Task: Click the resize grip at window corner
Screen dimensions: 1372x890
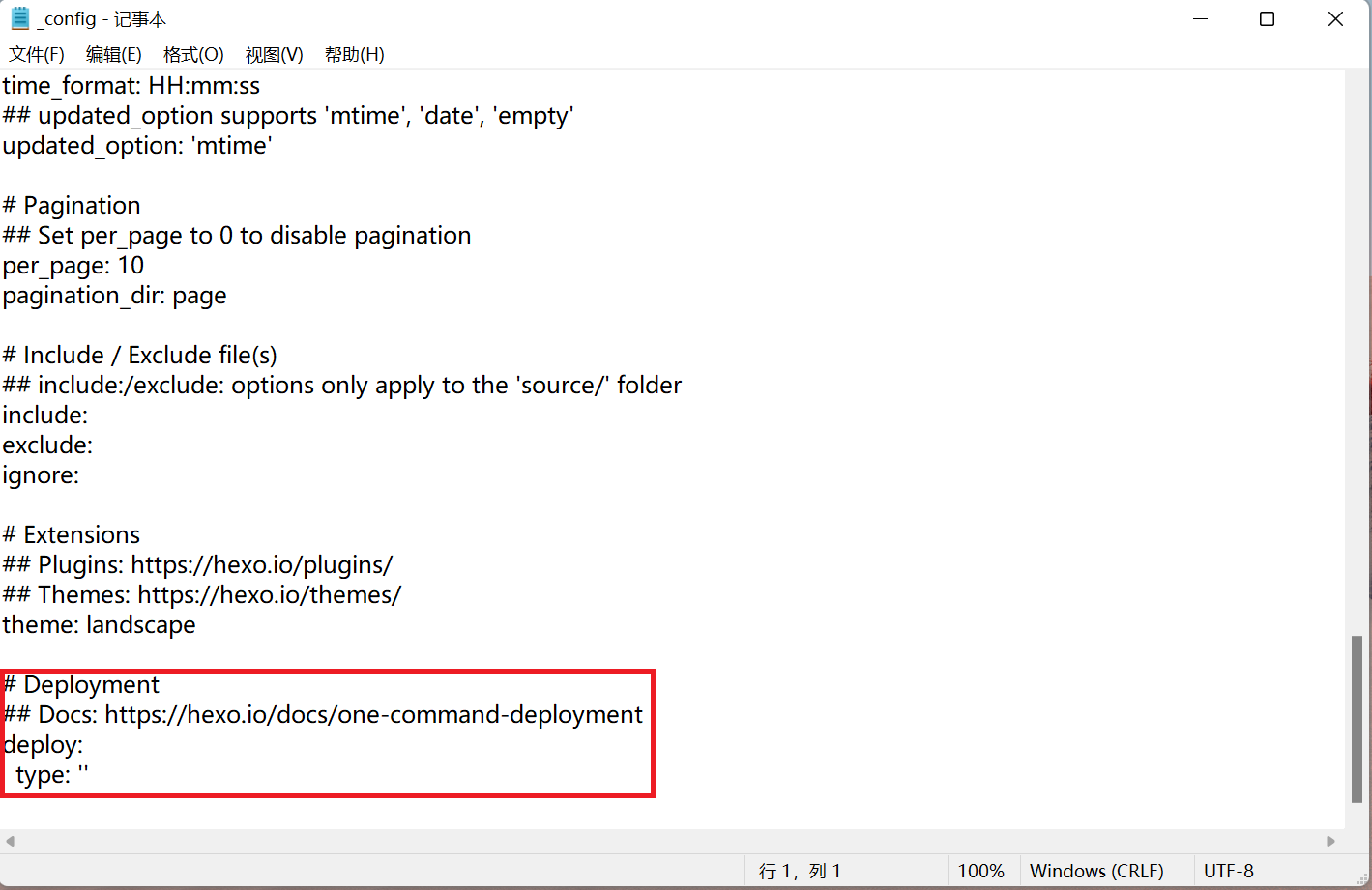Action: (1360, 875)
